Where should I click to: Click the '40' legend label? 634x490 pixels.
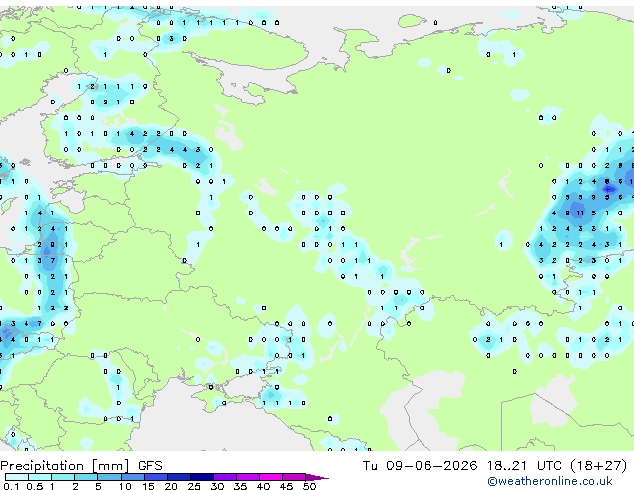(x=263, y=486)
